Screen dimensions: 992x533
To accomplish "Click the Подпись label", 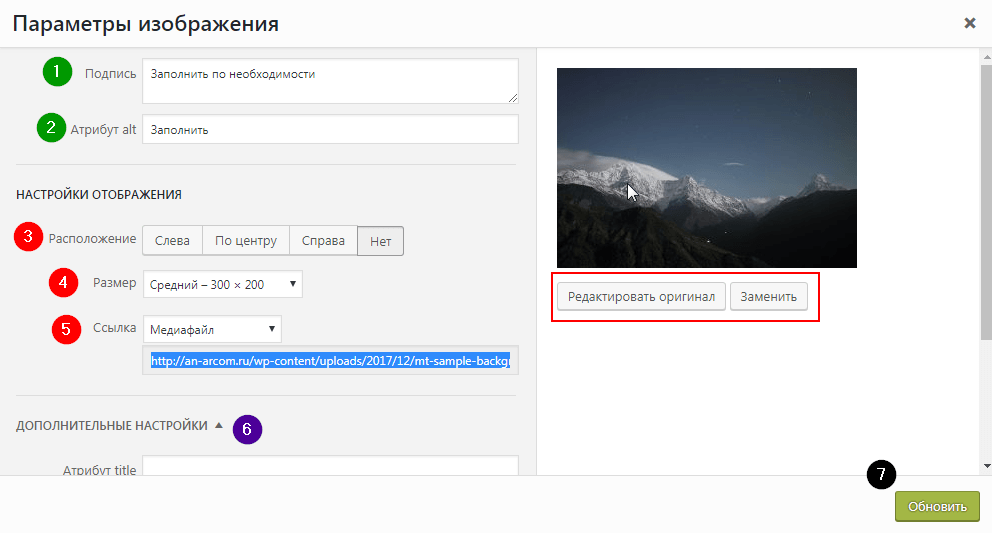I will coord(111,73).
